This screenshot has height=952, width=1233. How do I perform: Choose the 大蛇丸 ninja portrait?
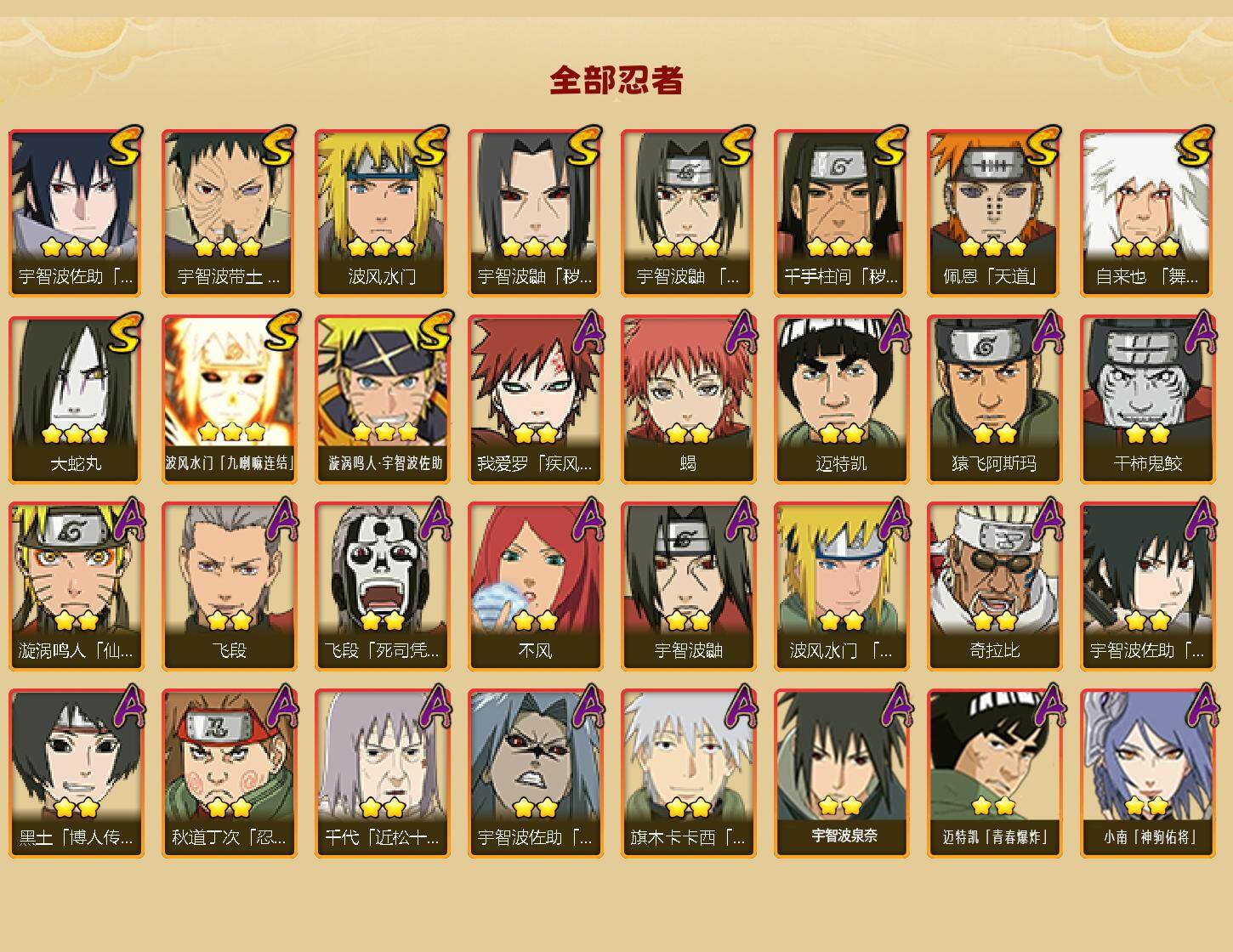pos(76,399)
